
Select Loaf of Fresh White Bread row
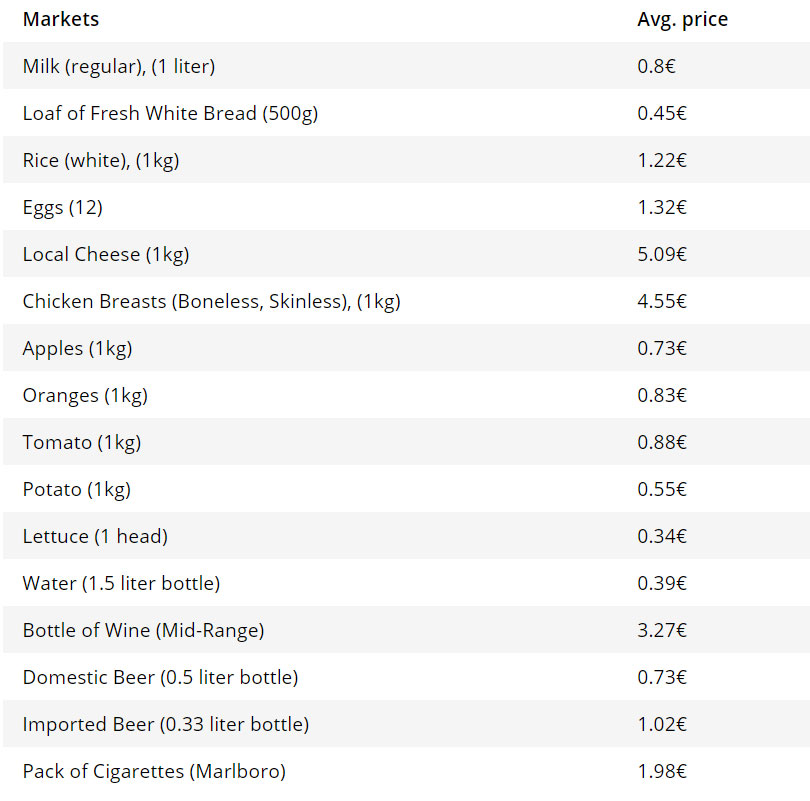[x=407, y=113]
